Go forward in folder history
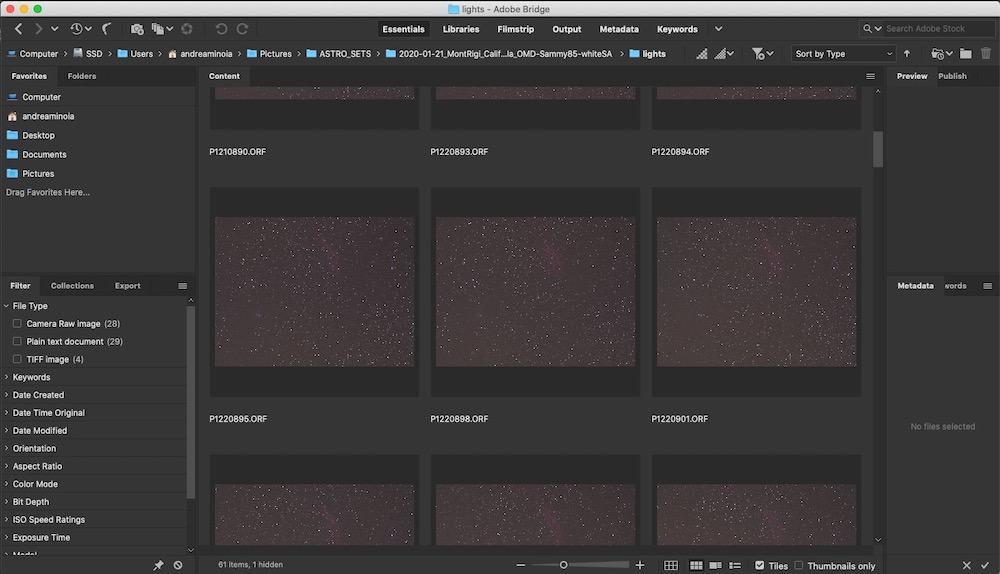The width and height of the screenshot is (1000, 574). click(38, 29)
